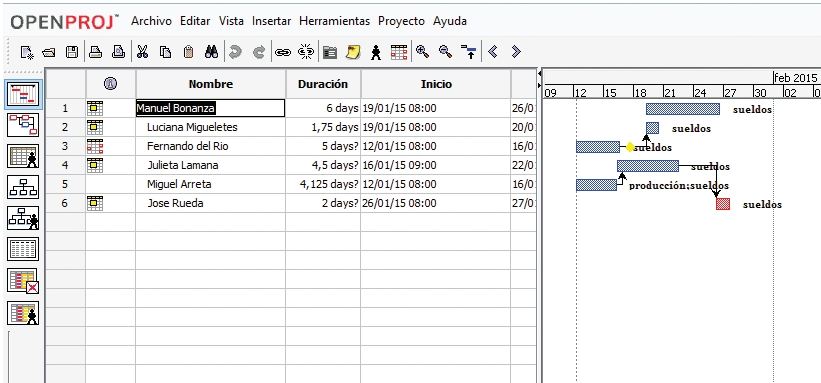Click the Find binoculars icon
Screen dimensions: 821x383
212,52
